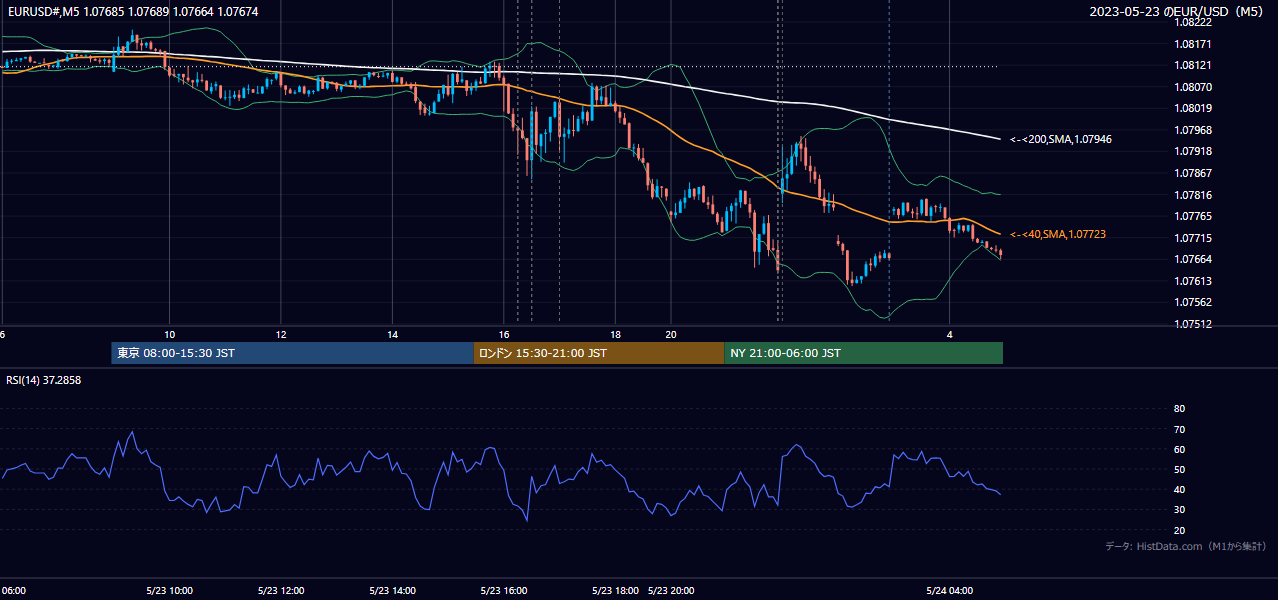Image resolution: width=1278 pixels, height=600 pixels.
Task: Click the RSI(14) 37.2858 indicator label
Action: click(x=44, y=380)
